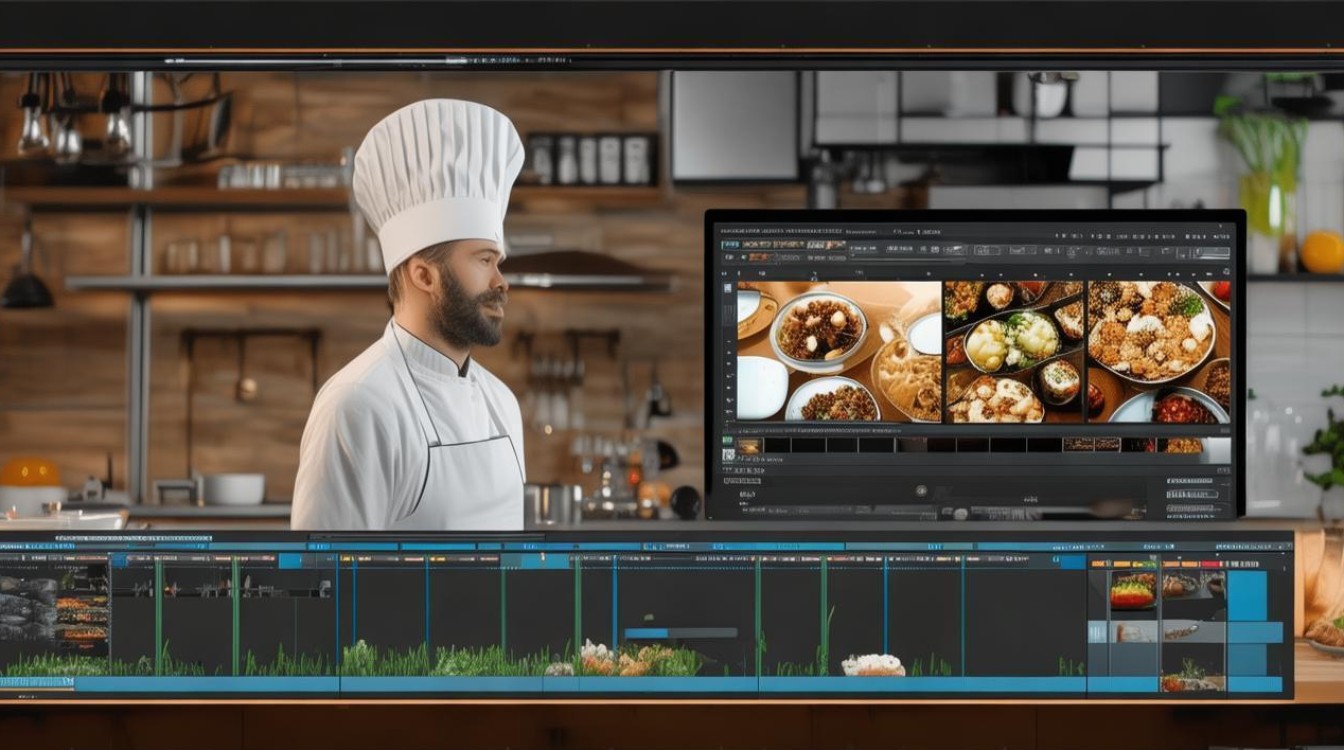Select the middle cauliflower dish preview image
1344x750 pixels.
(1014, 351)
